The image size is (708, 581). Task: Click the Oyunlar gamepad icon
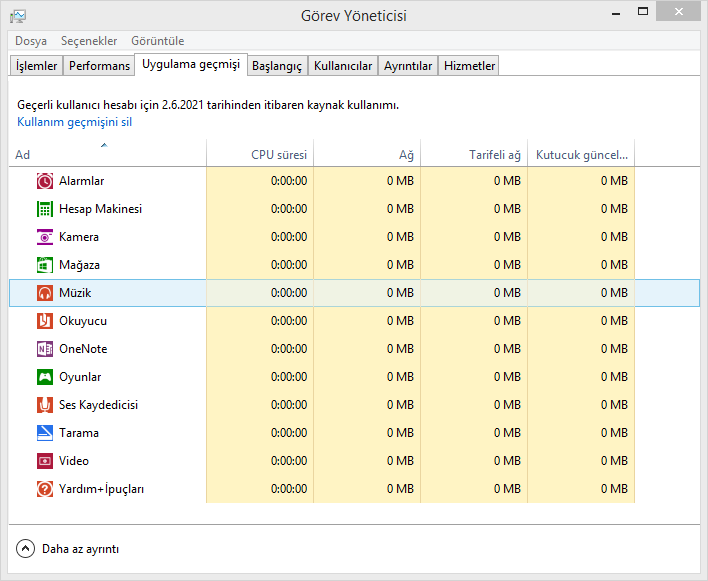(x=45, y=377)
